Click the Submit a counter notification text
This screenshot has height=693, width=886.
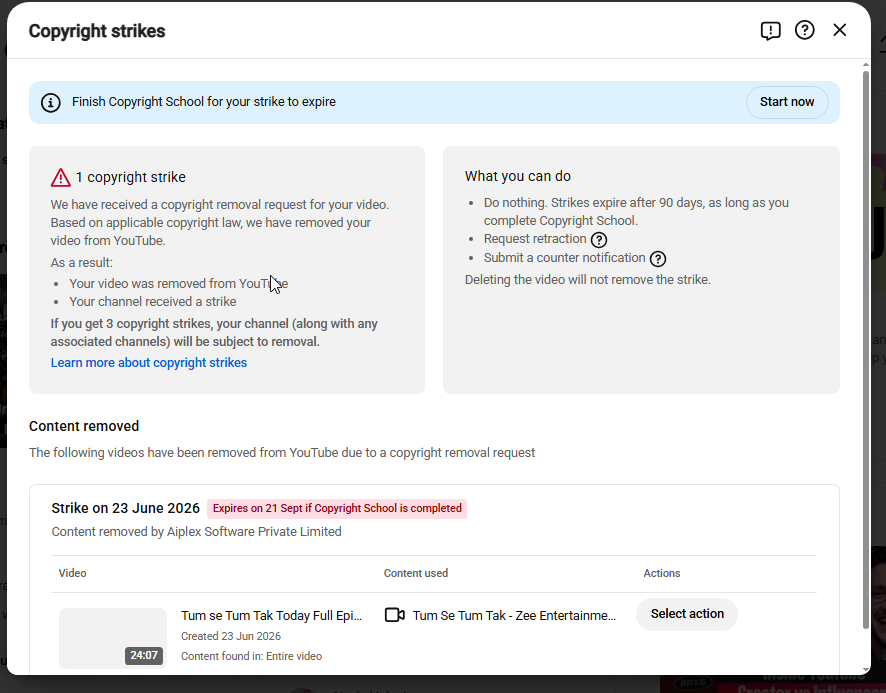coord(564,258)
